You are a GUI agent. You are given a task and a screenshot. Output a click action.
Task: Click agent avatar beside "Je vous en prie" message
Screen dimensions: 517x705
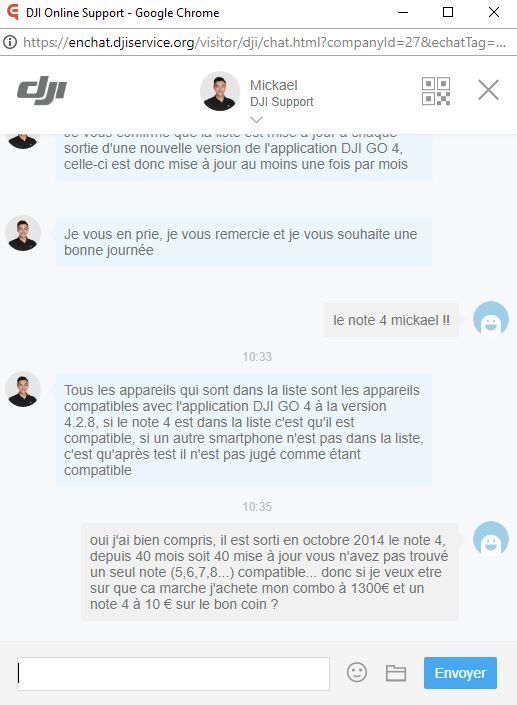point(23,233)
